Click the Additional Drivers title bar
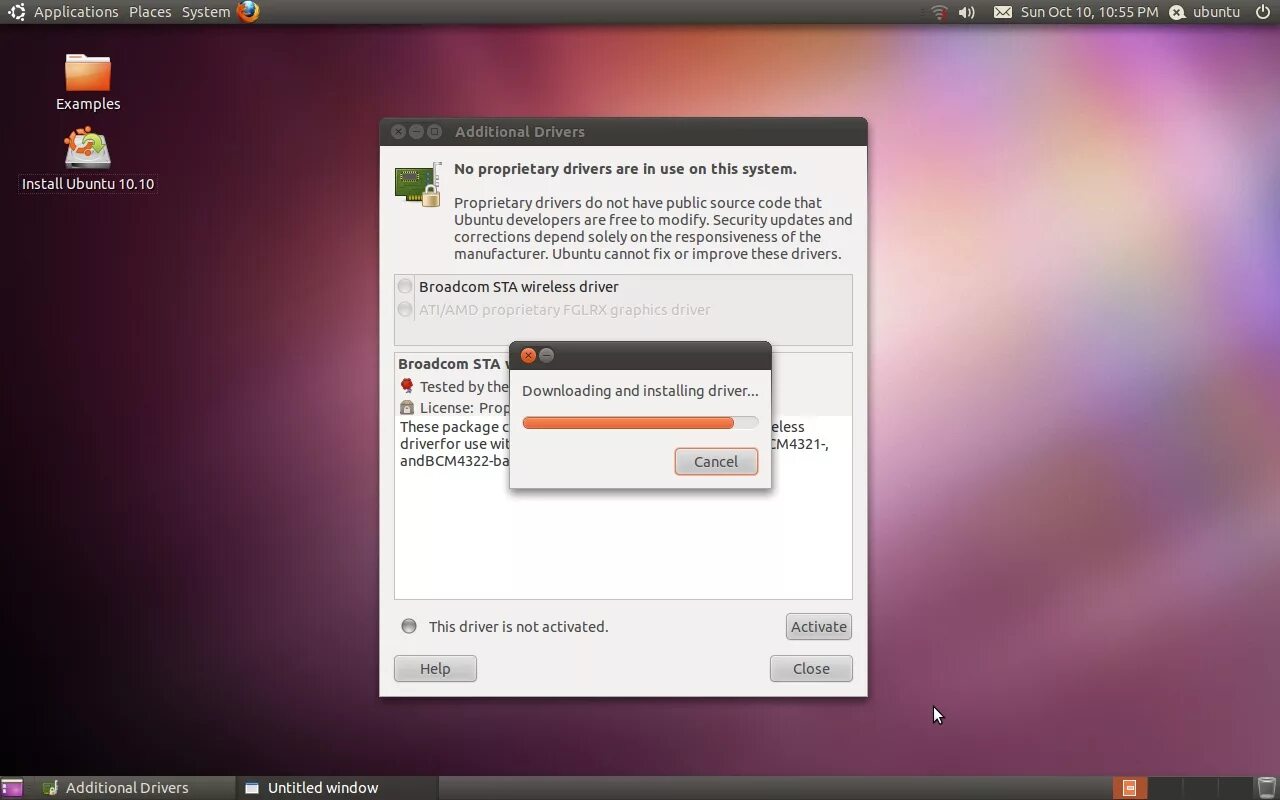1280x800 pixels. click(623, 131)
